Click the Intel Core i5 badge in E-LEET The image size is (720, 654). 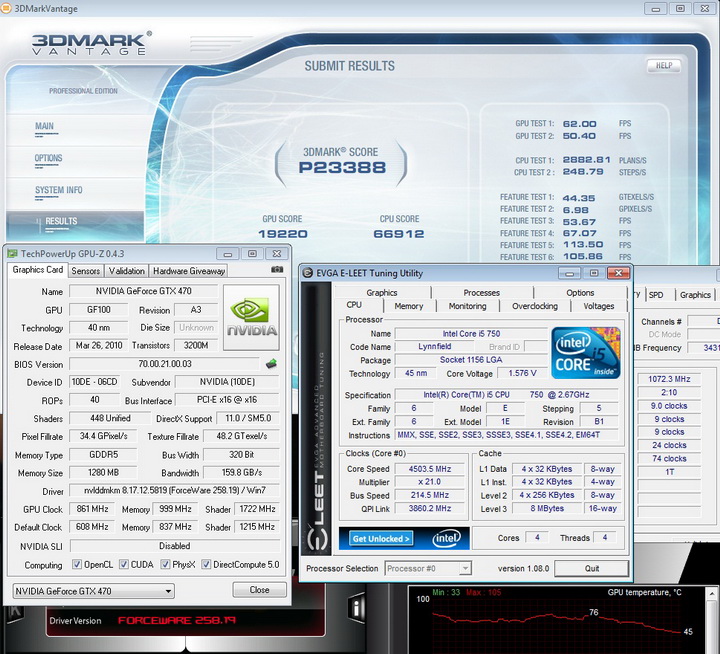586,353
